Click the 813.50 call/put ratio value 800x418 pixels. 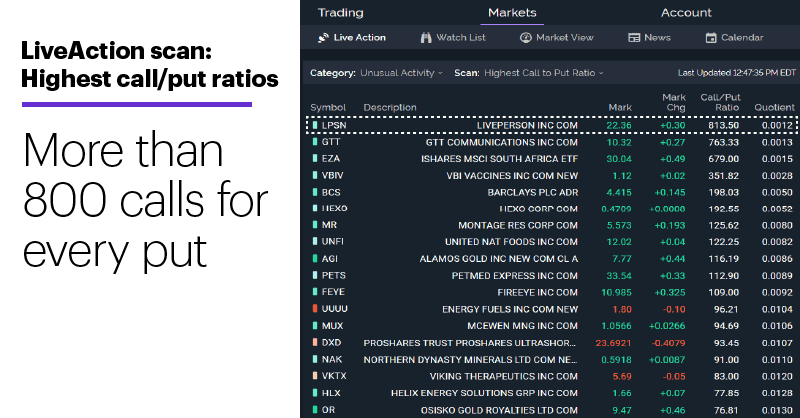(723, 125)
